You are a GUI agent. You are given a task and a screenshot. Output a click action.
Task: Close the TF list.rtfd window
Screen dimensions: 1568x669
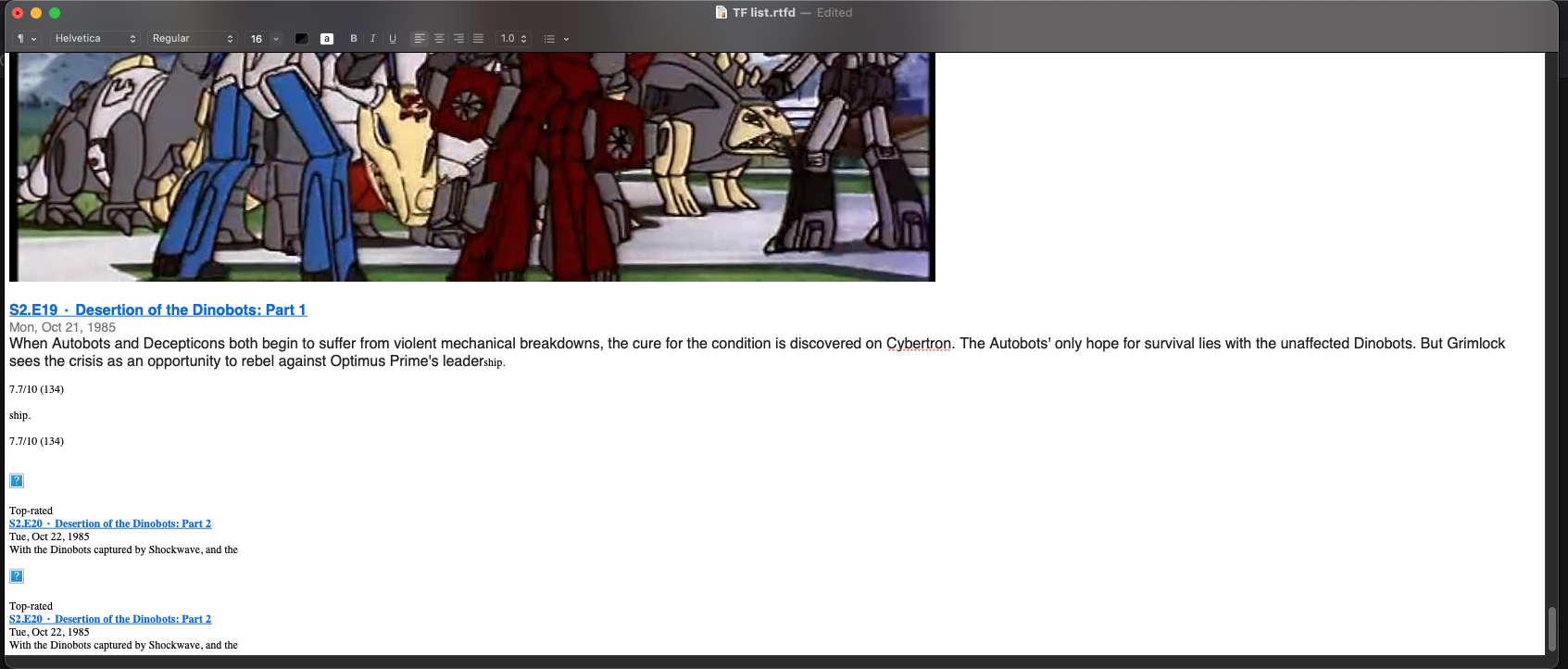18,13
